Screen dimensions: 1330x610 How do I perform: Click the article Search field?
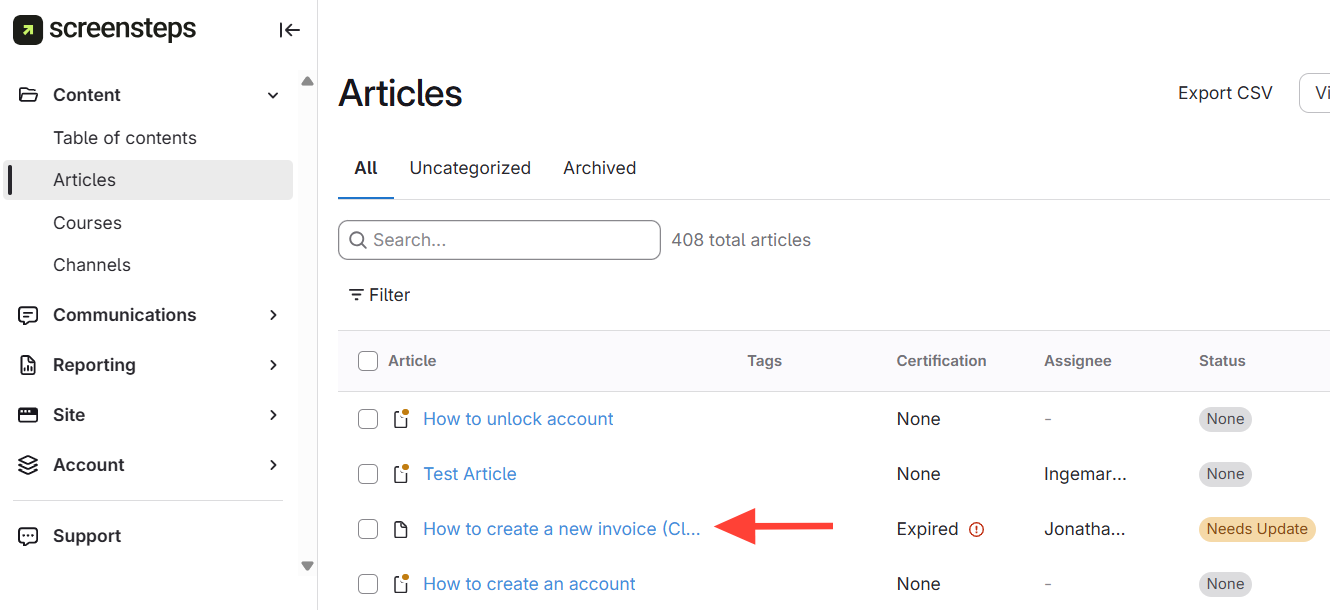point(510,240)
